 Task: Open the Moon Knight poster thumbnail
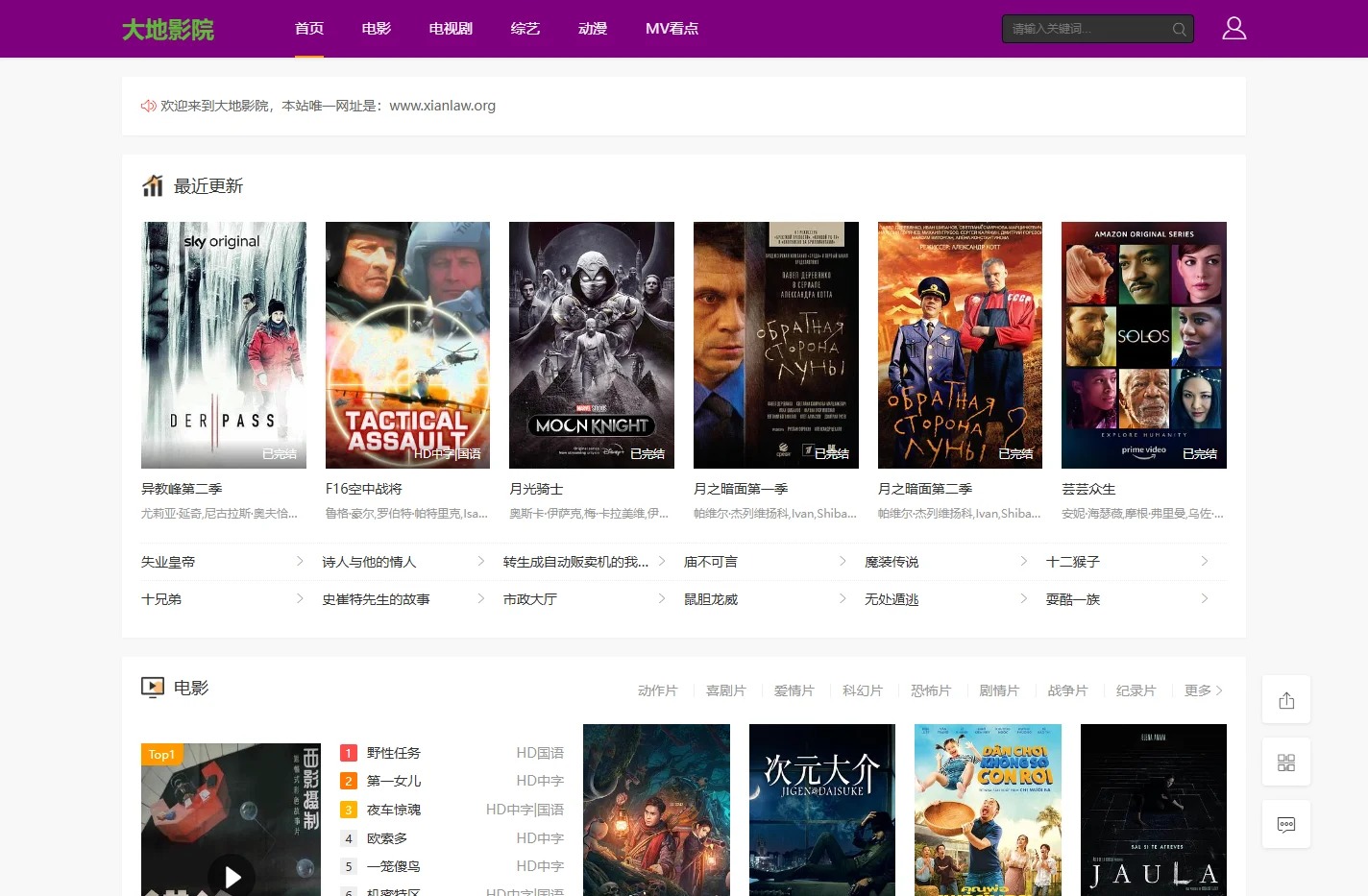coord(592,346)
